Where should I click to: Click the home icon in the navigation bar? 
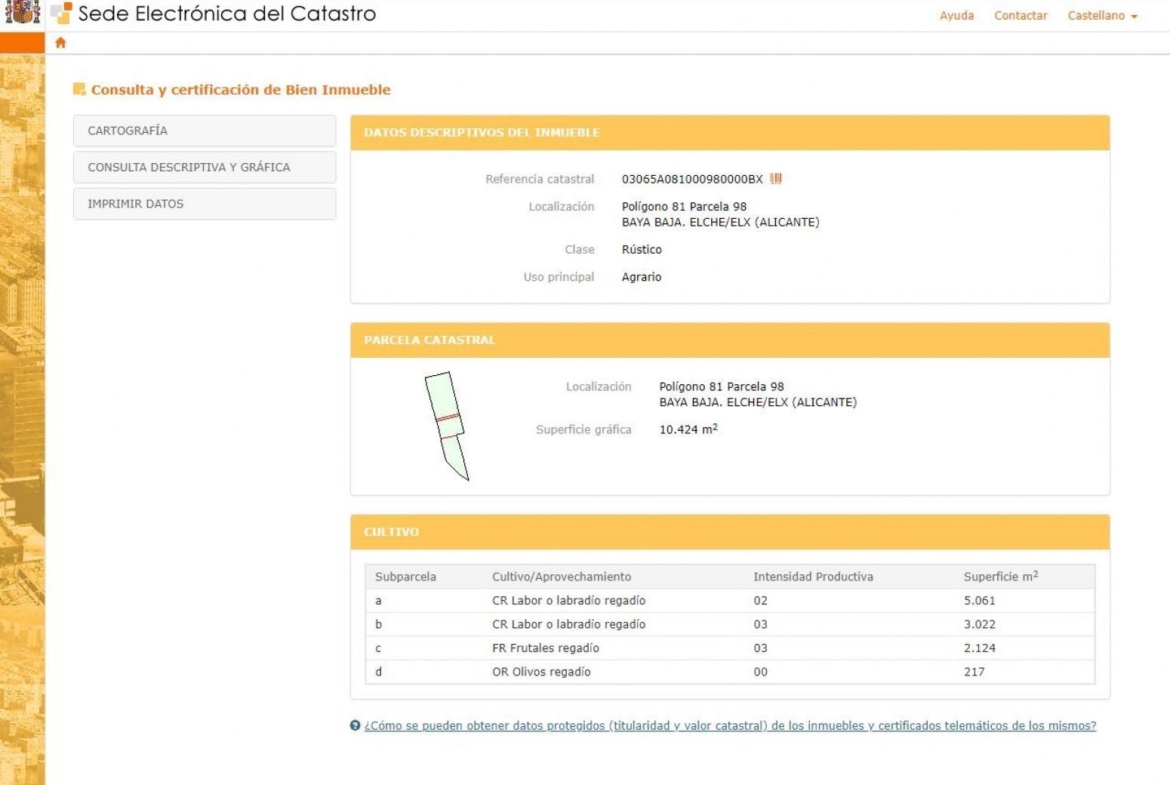pos(61,43)
